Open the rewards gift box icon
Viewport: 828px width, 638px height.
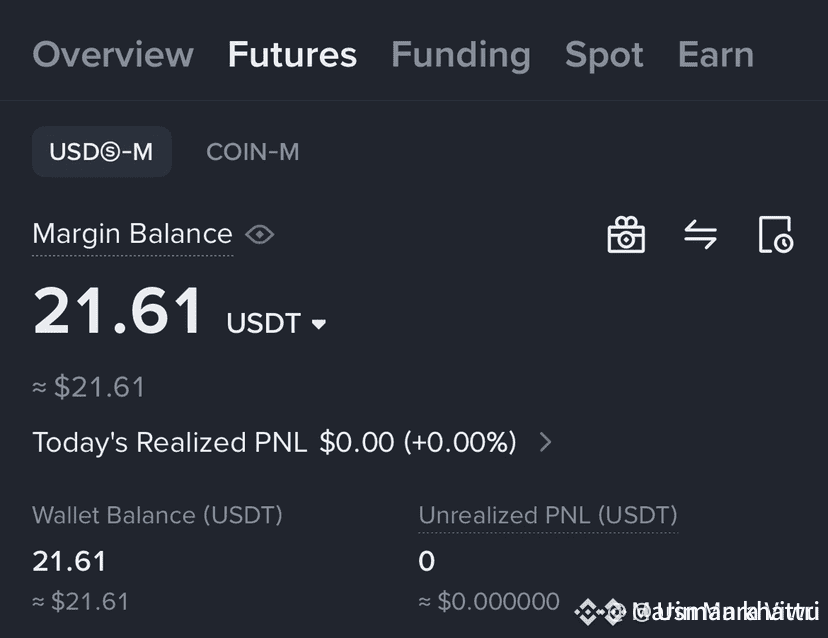(626, 235)
